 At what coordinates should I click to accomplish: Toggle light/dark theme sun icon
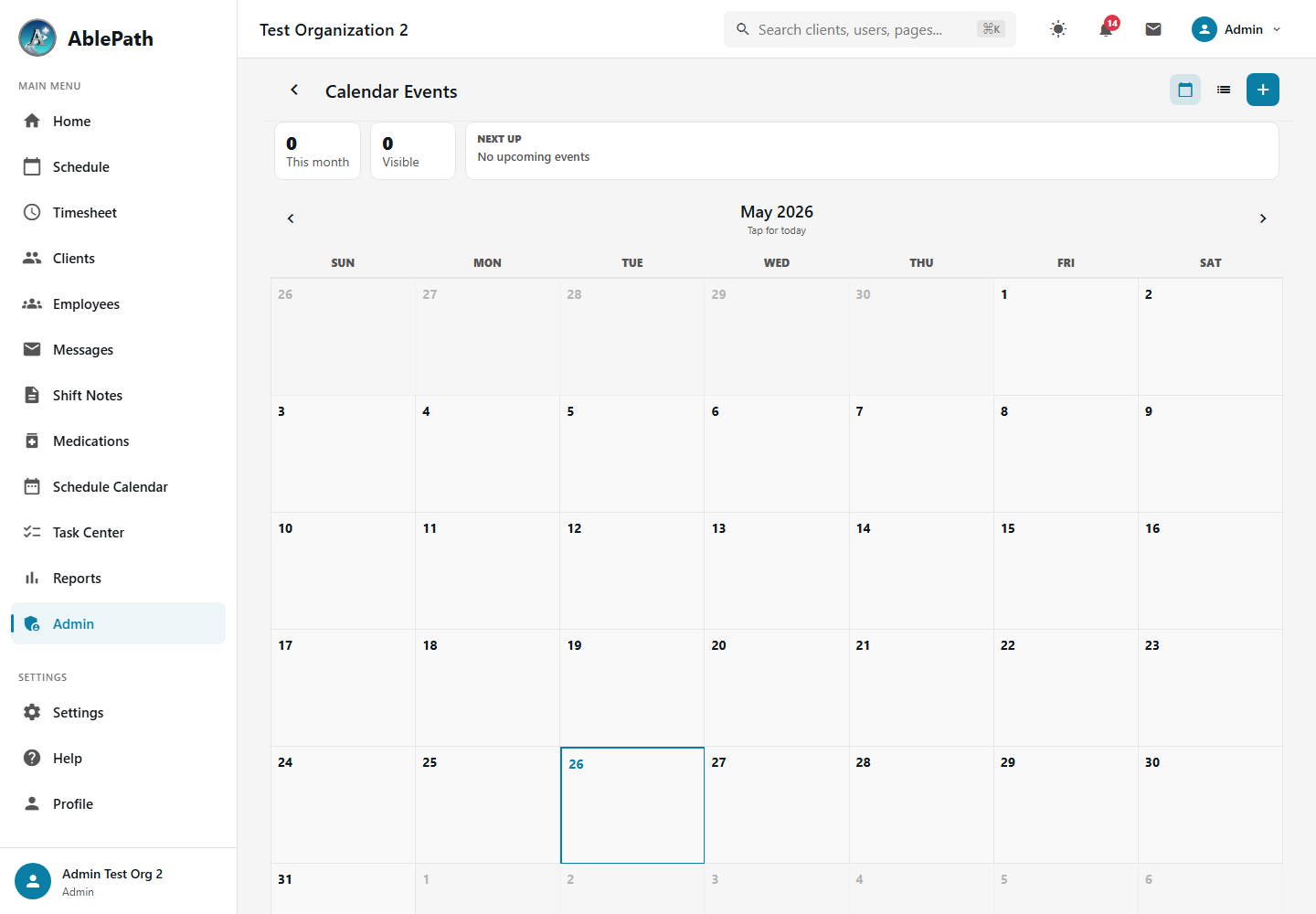pos(1058,29)
